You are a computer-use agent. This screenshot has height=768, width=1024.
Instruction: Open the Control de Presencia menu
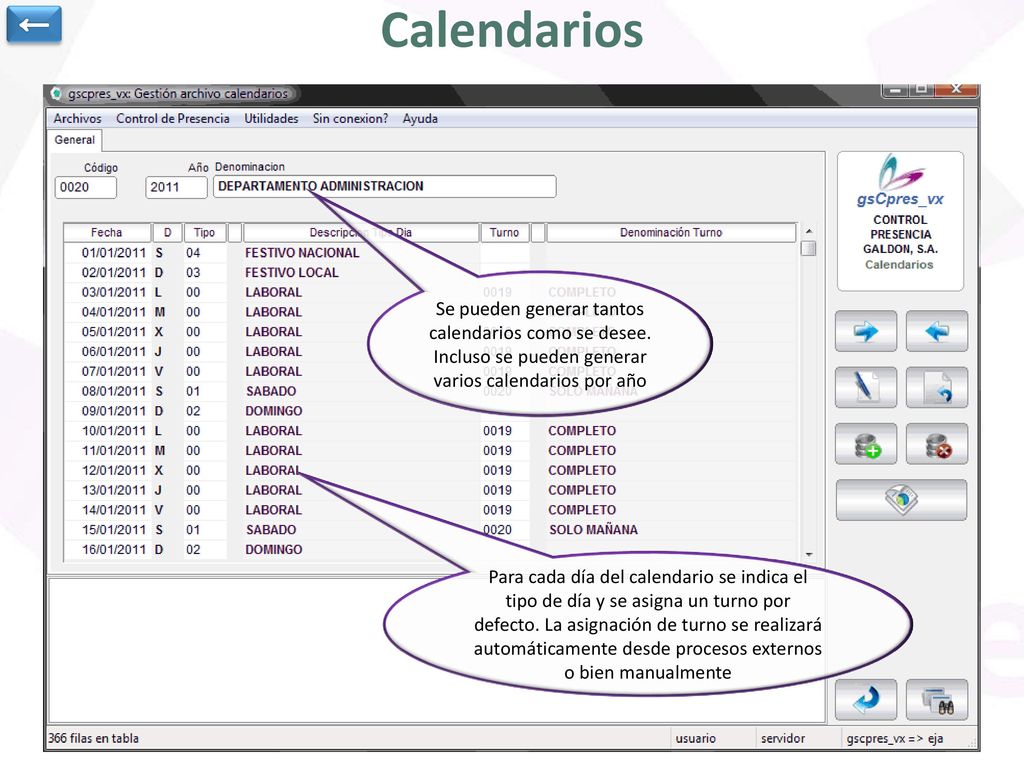click(172, 119)
